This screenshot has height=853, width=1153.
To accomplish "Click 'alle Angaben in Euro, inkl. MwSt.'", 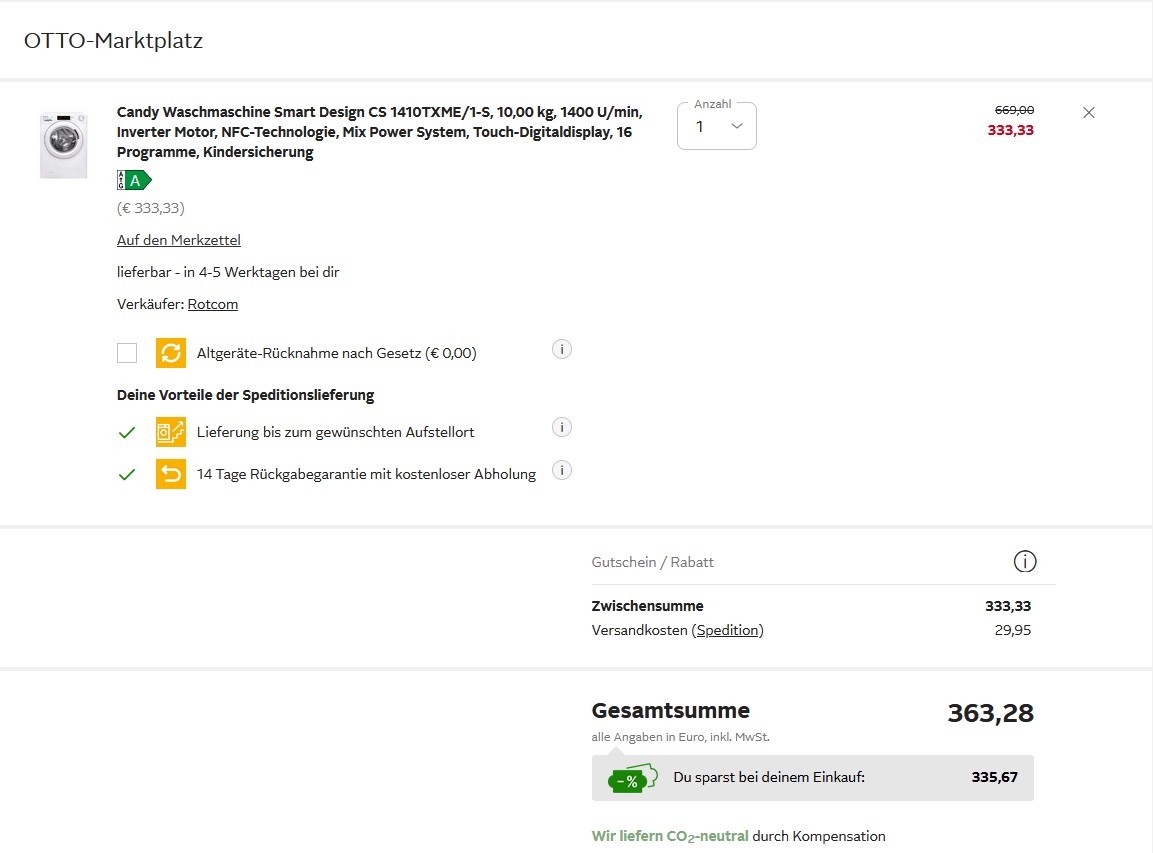I will pos(680,737).
